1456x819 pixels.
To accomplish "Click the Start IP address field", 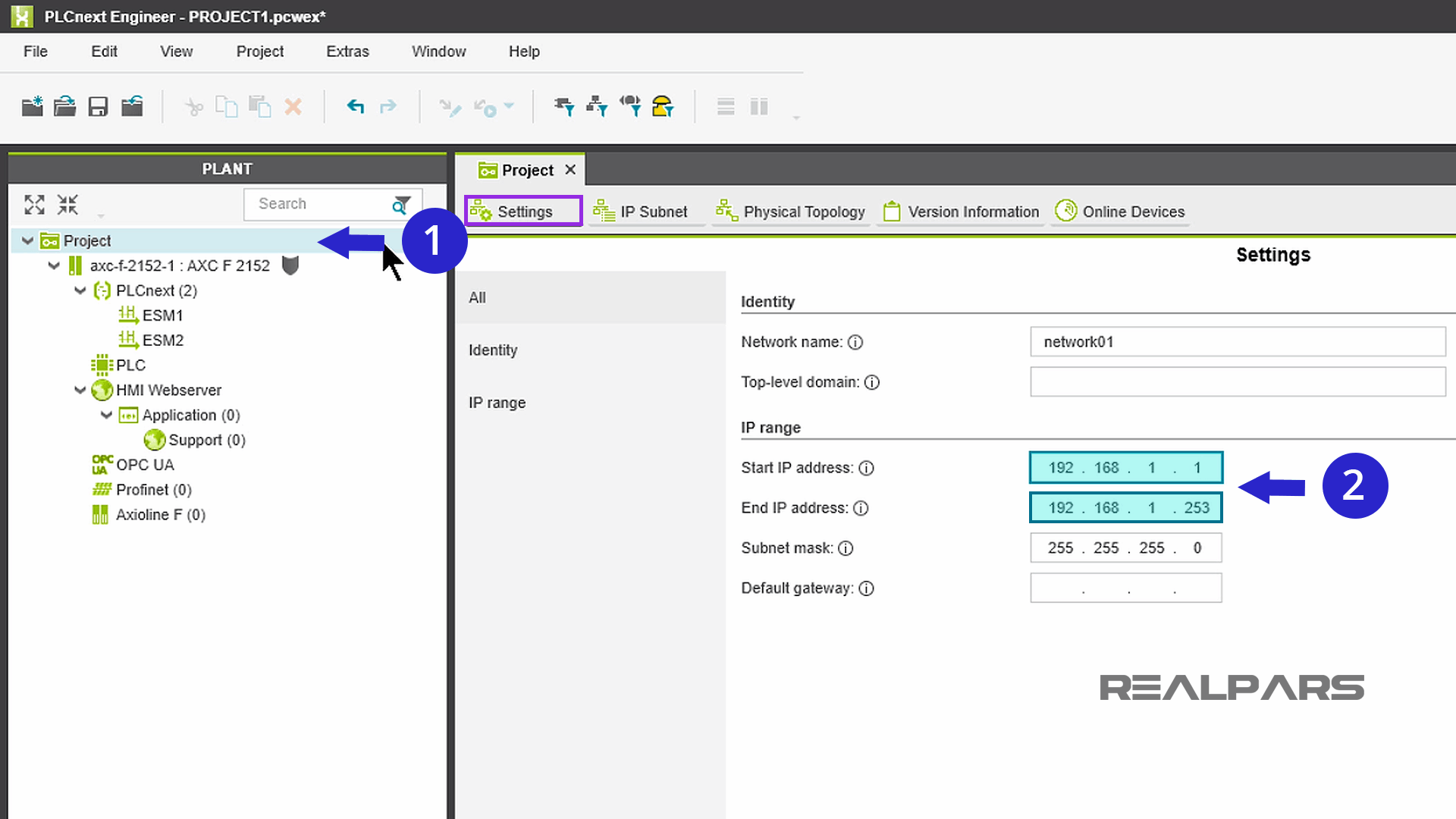I will click(1125, 467).
